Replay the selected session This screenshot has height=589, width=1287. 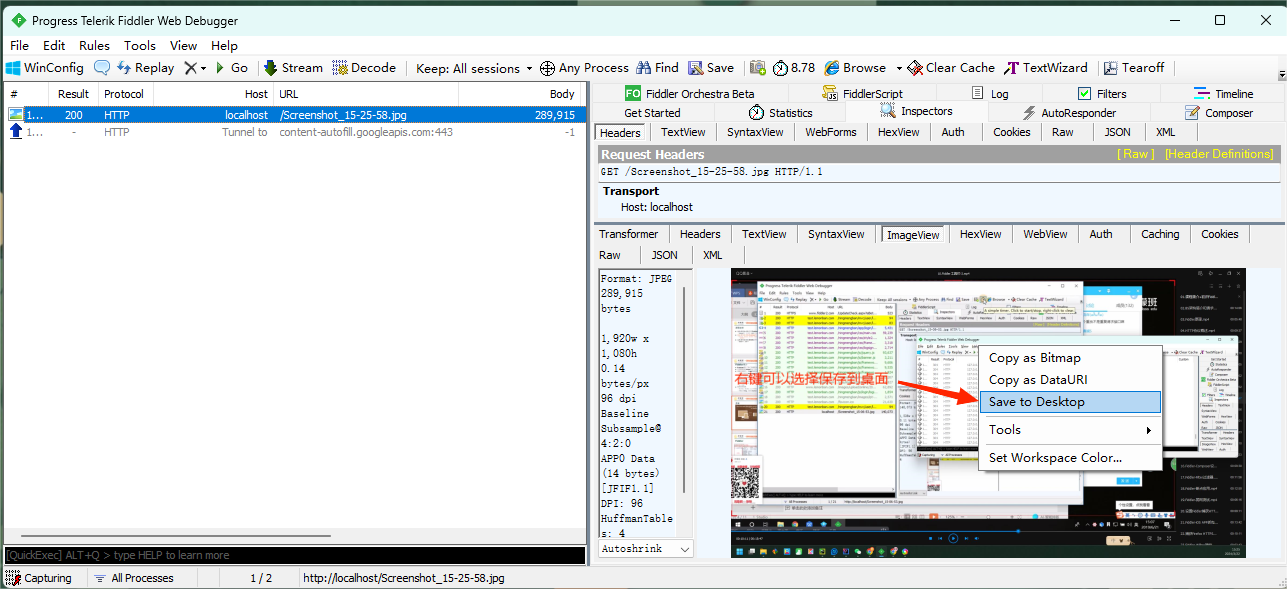[x=145, y=68]
